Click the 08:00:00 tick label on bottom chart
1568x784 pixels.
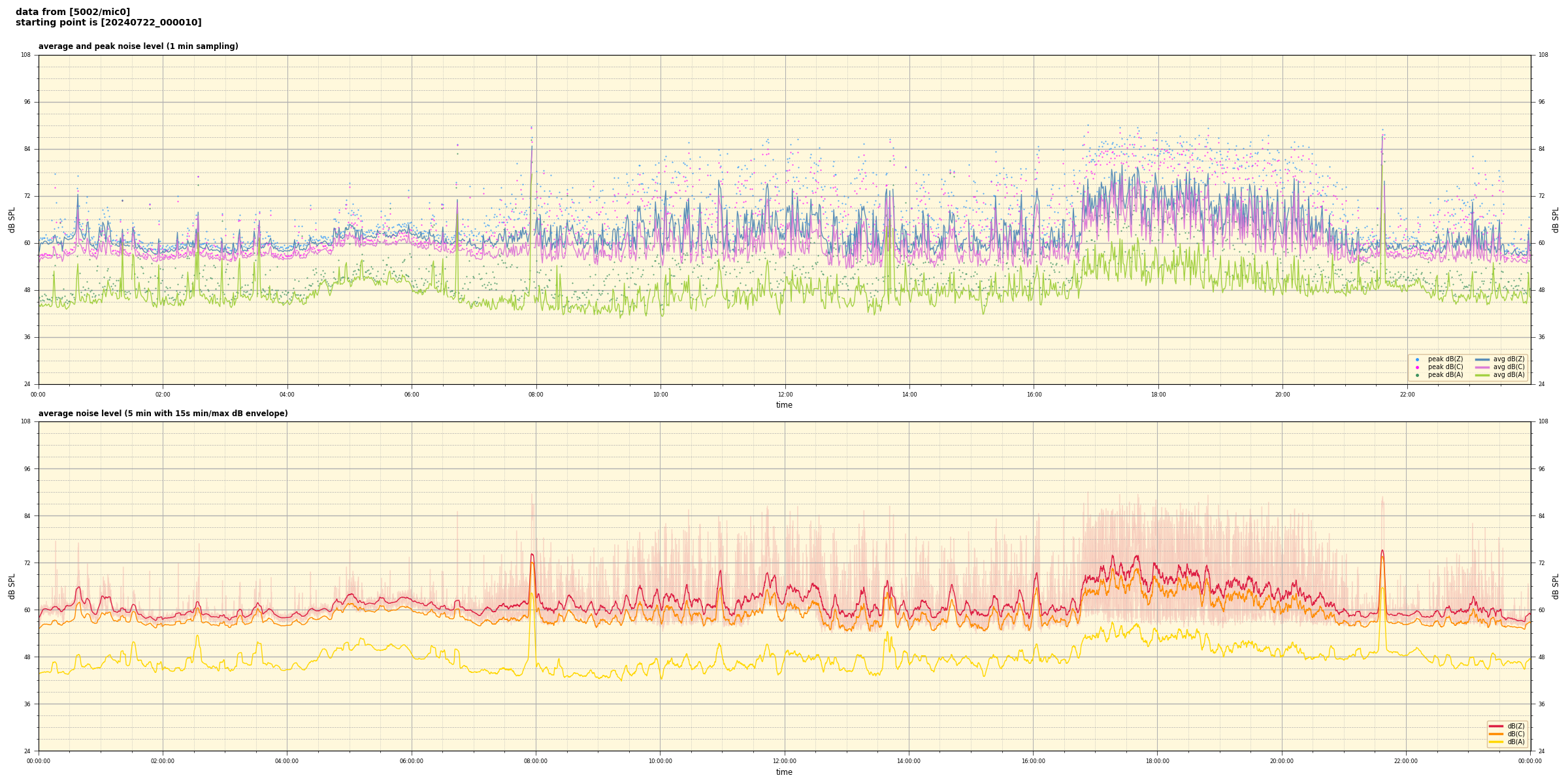(536, 761)
